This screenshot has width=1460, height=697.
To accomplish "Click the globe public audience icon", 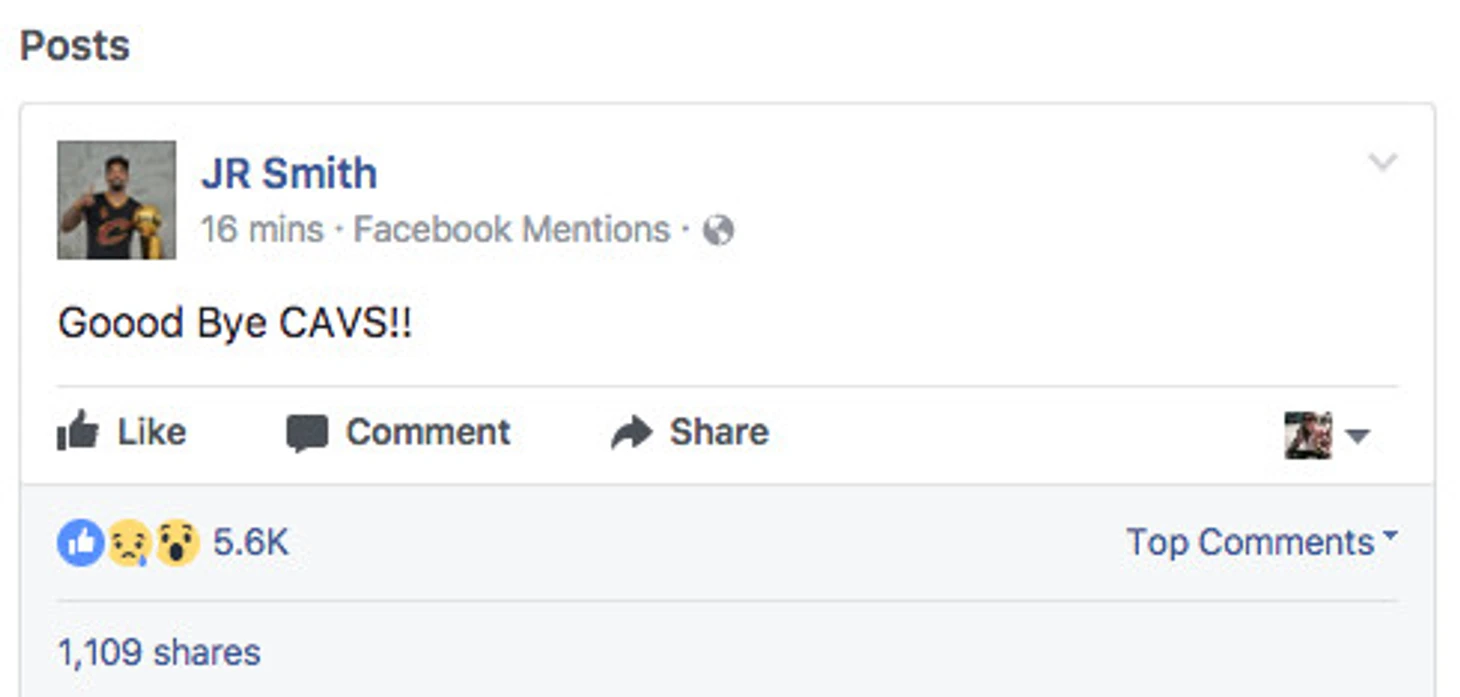I will (718, 231).
